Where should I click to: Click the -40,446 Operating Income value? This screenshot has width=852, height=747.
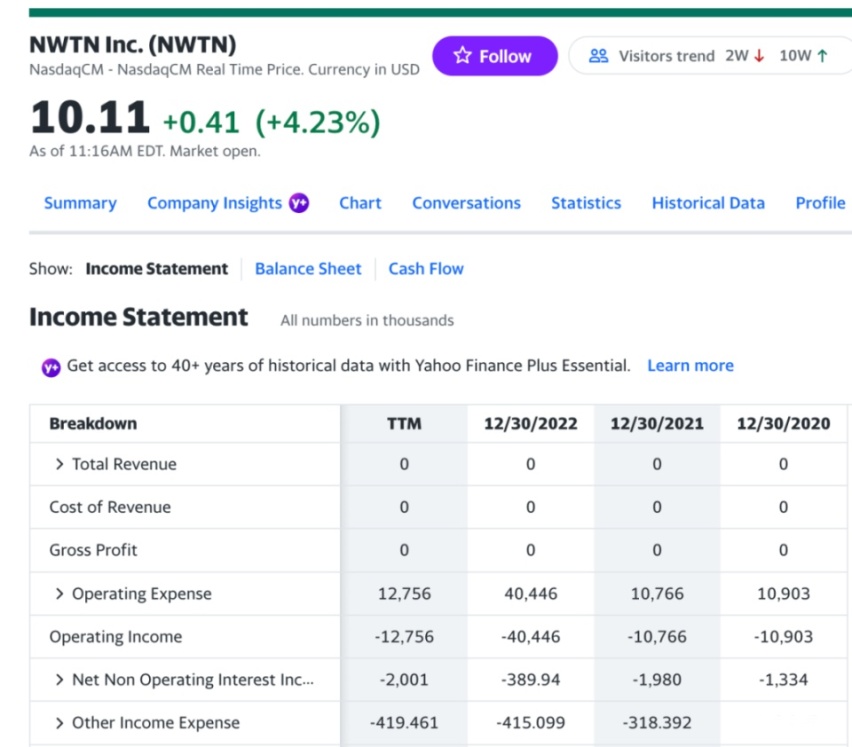pyautogui.click(x=530, y=637)
